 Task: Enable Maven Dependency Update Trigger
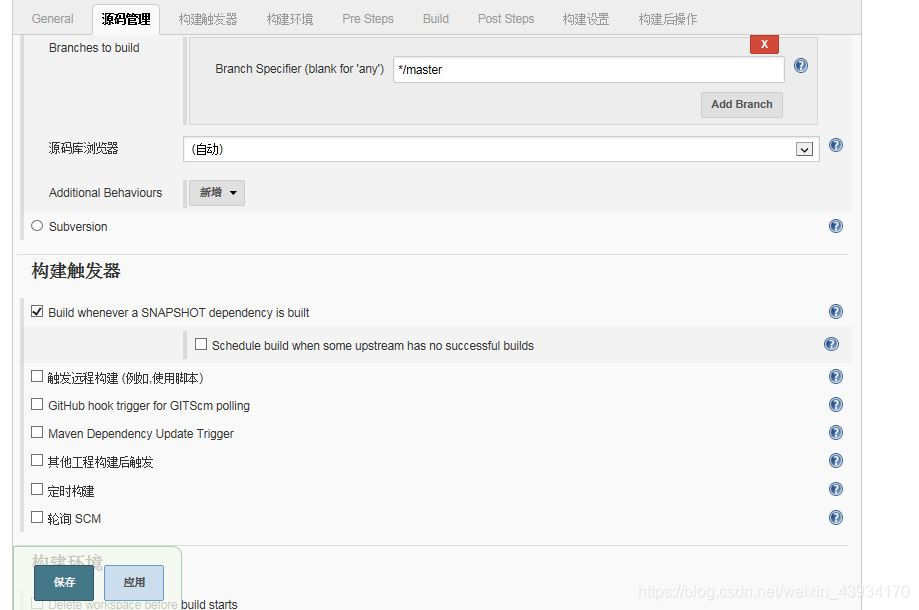[x=37, y=432]
